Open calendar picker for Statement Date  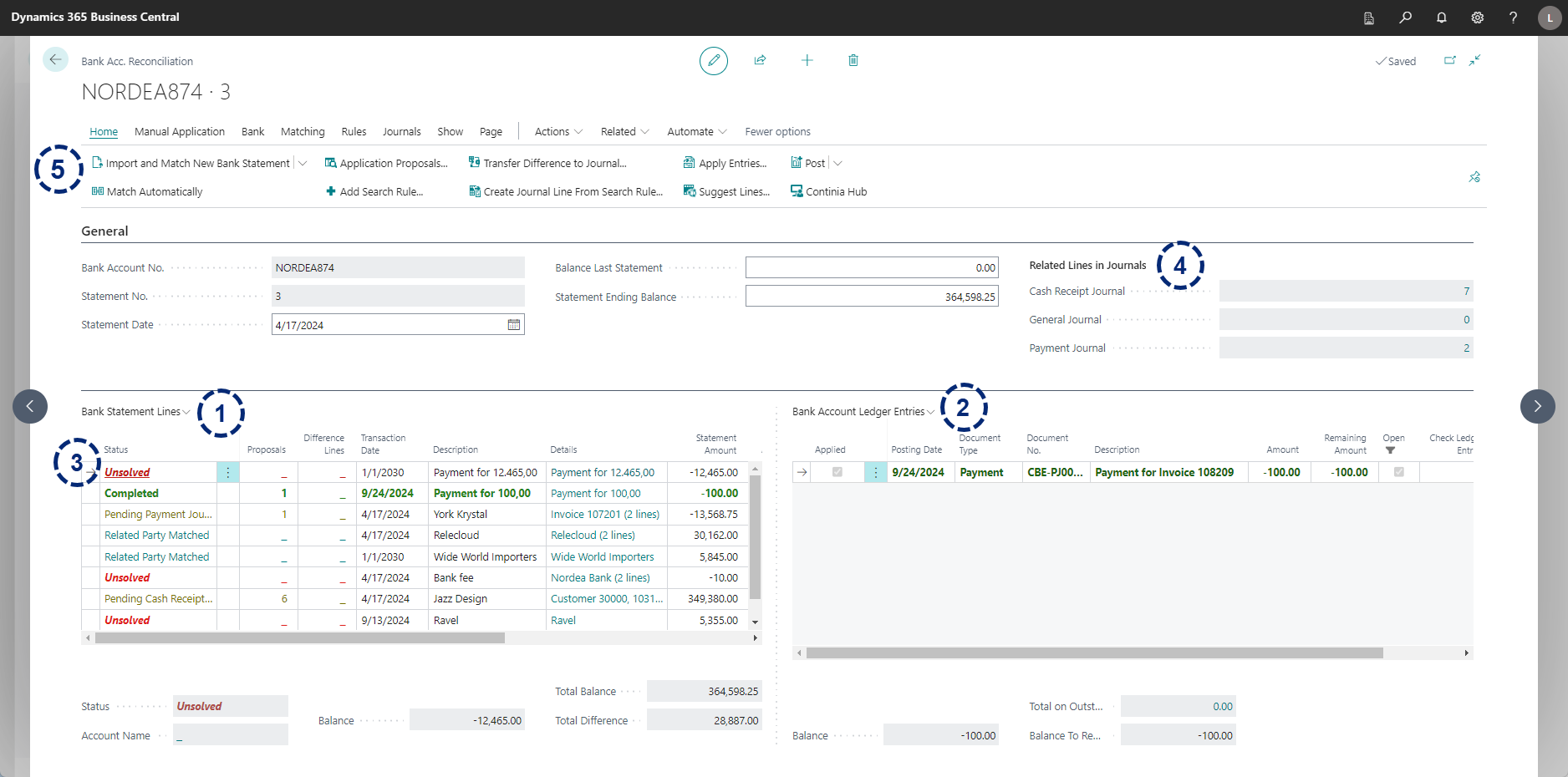(x=514, y=325)
